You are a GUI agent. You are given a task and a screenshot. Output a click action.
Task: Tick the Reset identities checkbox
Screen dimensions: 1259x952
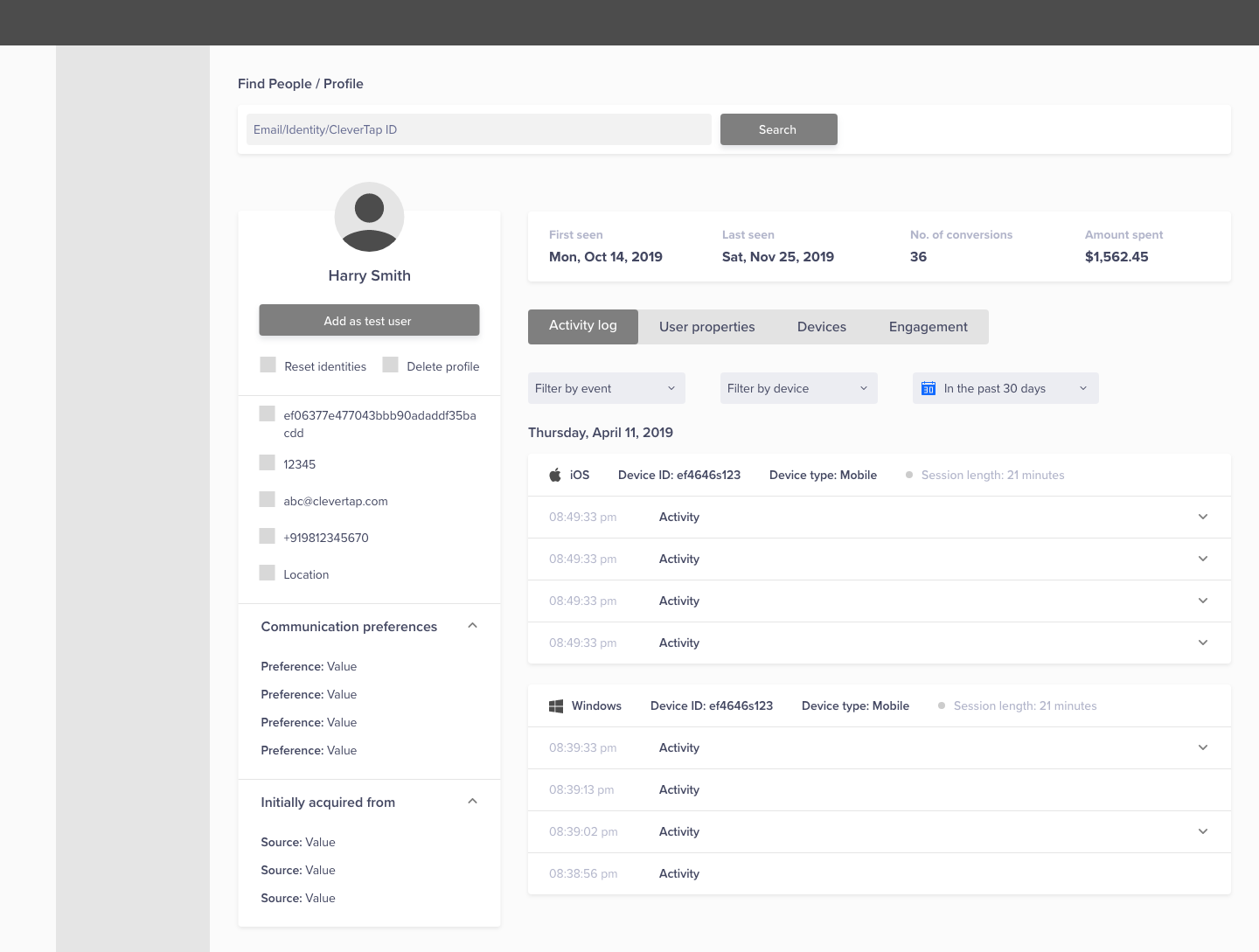click(268, 365)
